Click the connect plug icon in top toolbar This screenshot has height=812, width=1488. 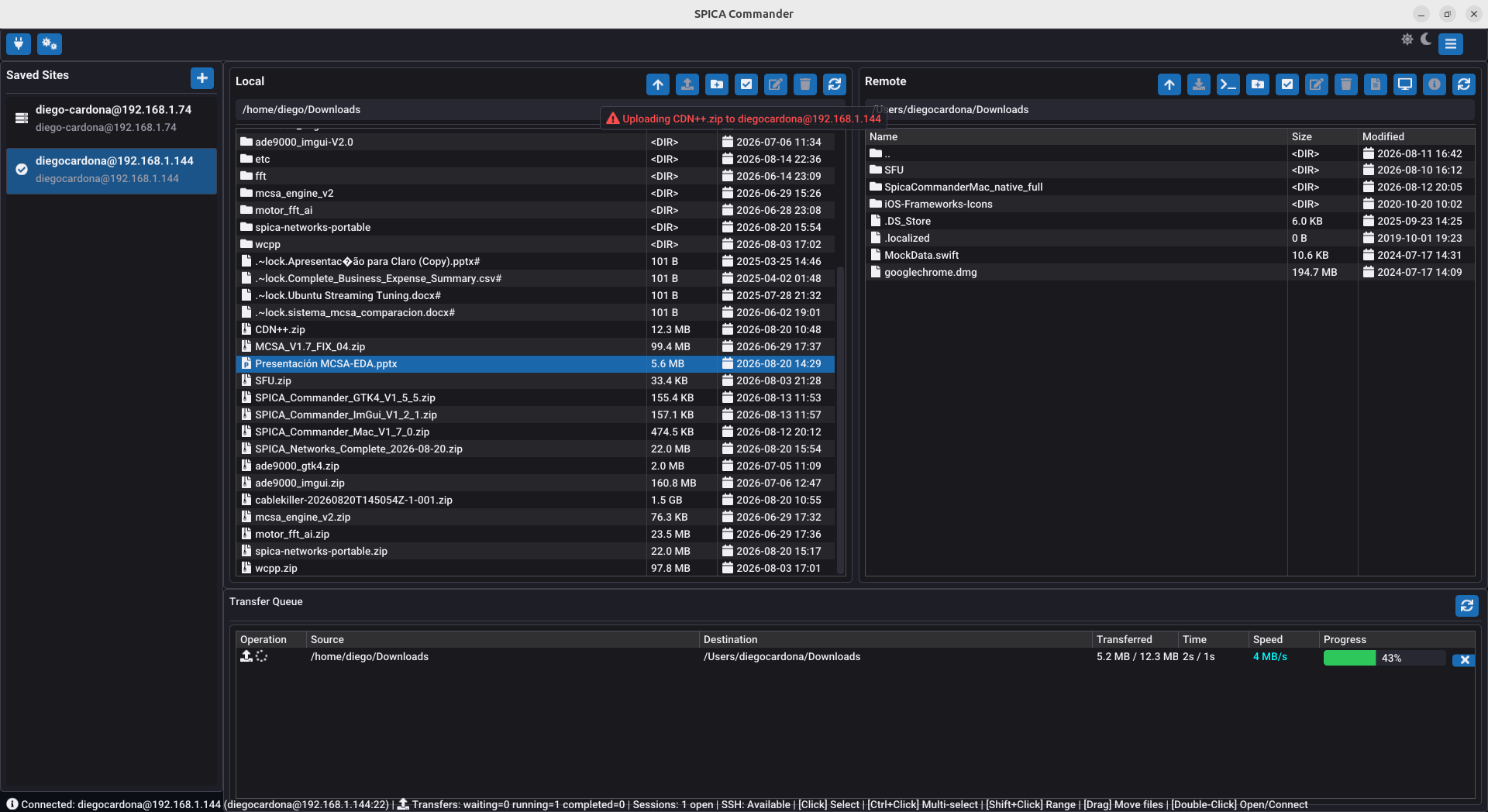(x=19, y=44)
